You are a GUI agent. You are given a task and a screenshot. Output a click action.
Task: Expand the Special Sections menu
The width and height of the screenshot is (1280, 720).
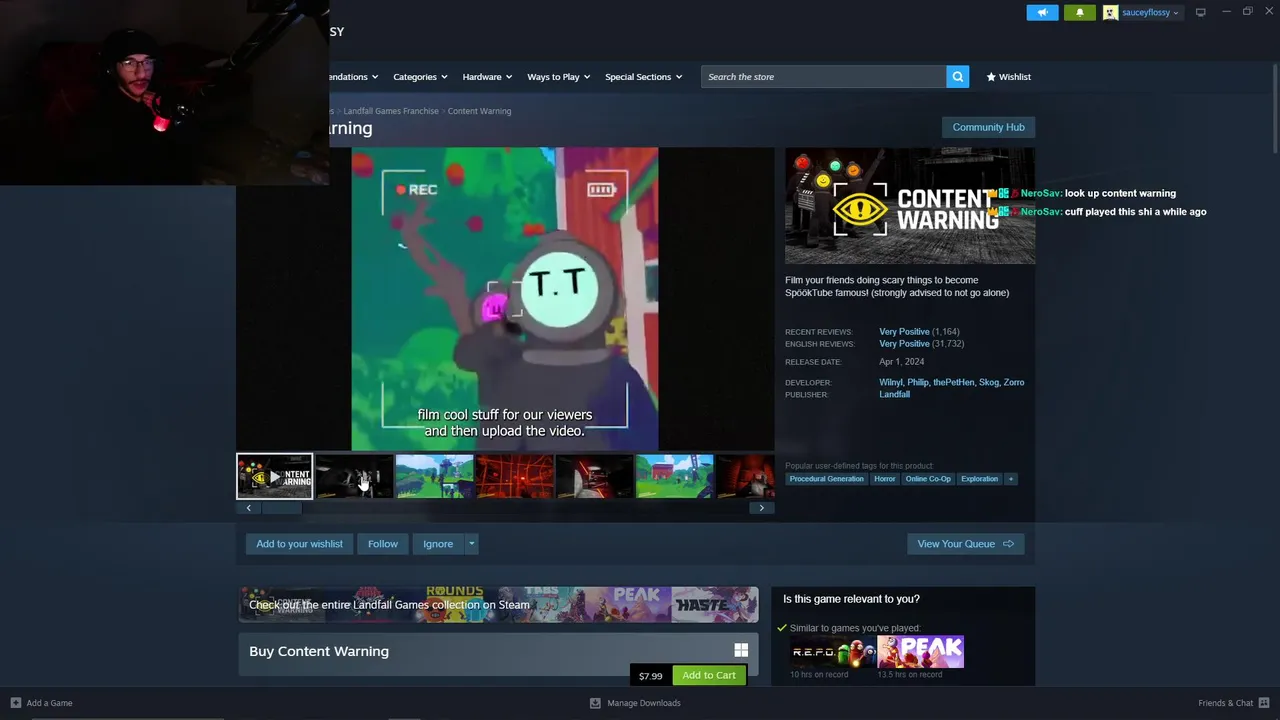[643, 77]
